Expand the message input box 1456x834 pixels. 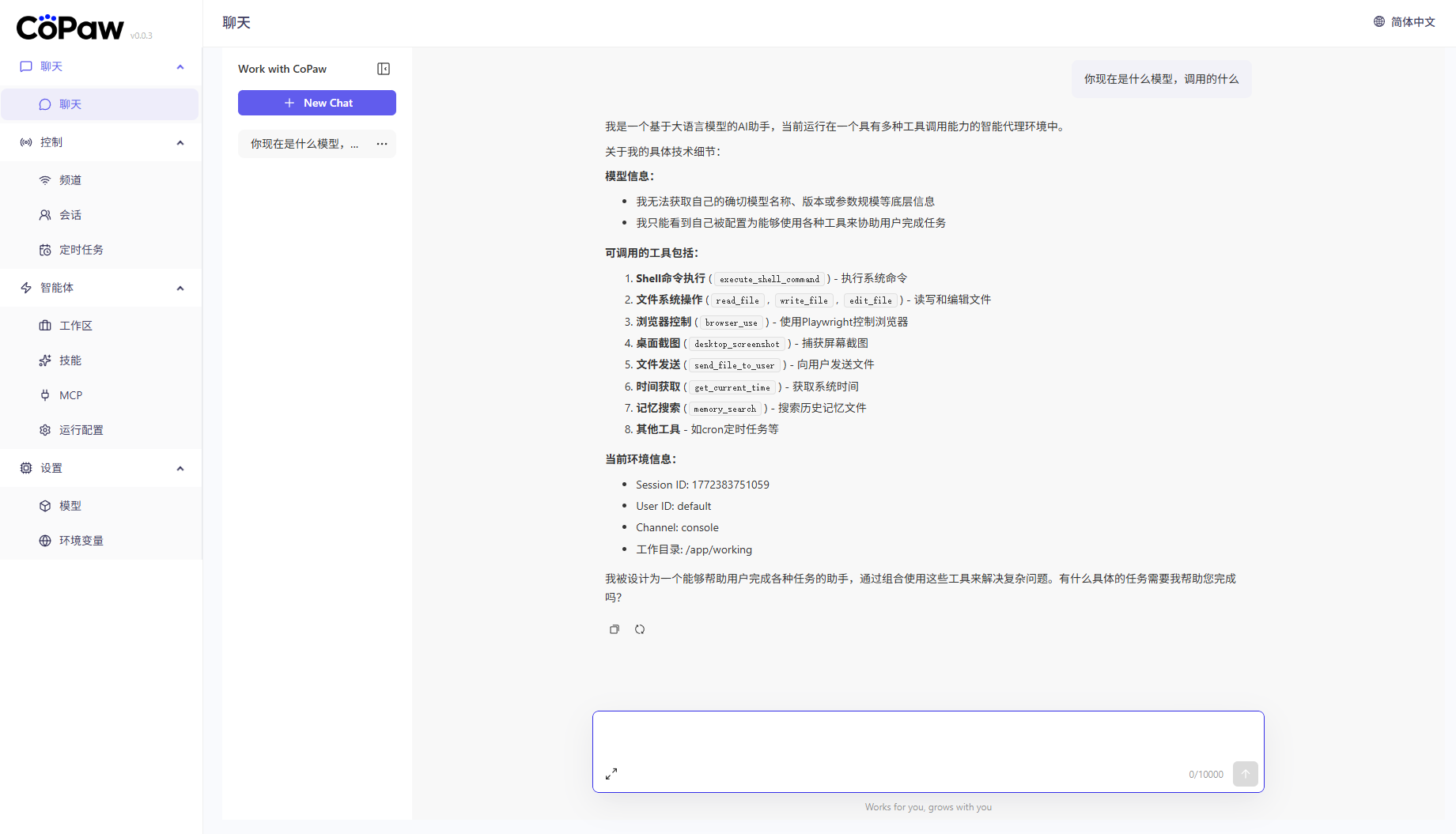[611, 774]
